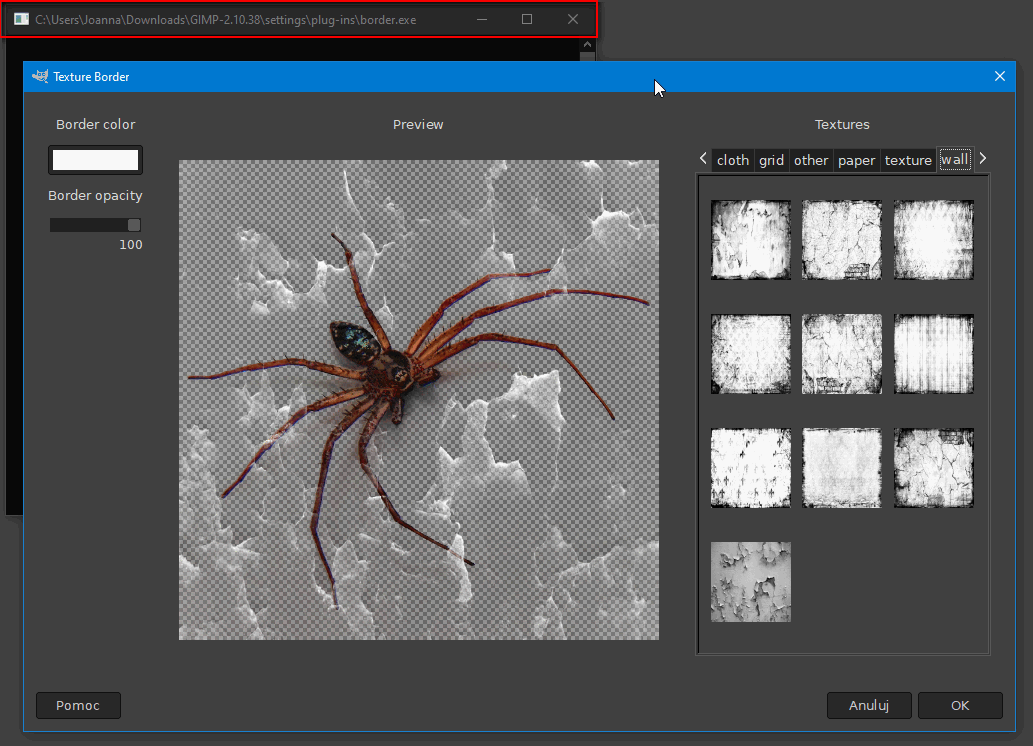Minimize the border.exe console window
1033x746 pixels.
481,19
